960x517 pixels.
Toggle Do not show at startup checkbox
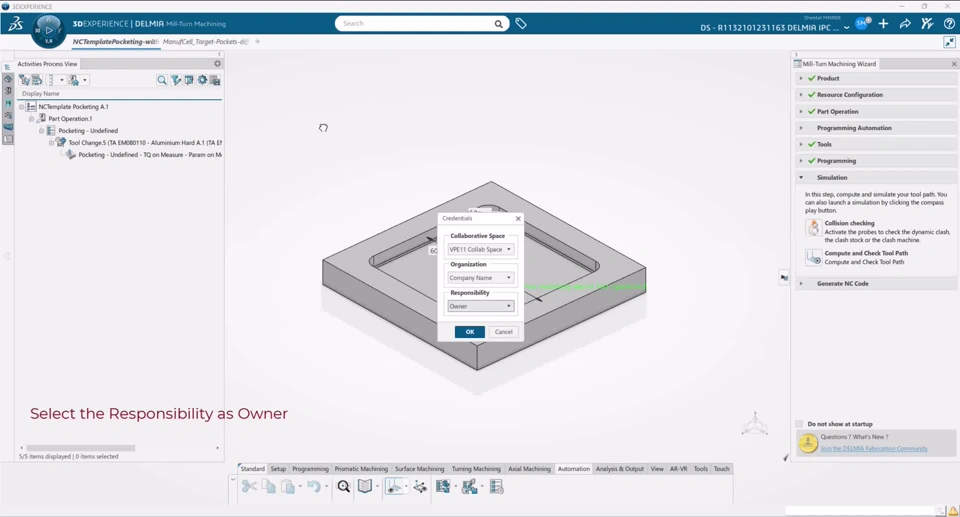[x=799, y=424]
